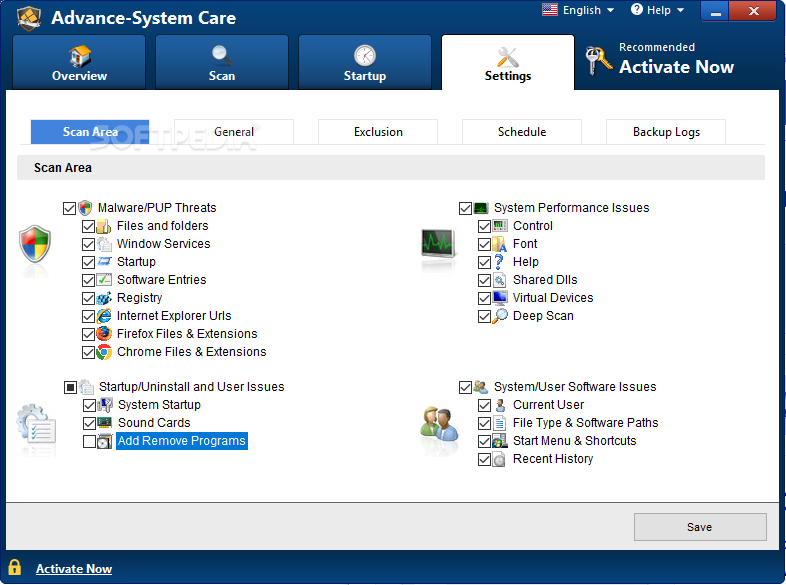The image size is (786, 585).
Task: Open the Help dropdown menu
Action: pyautogui.click(x=657, y=10)
